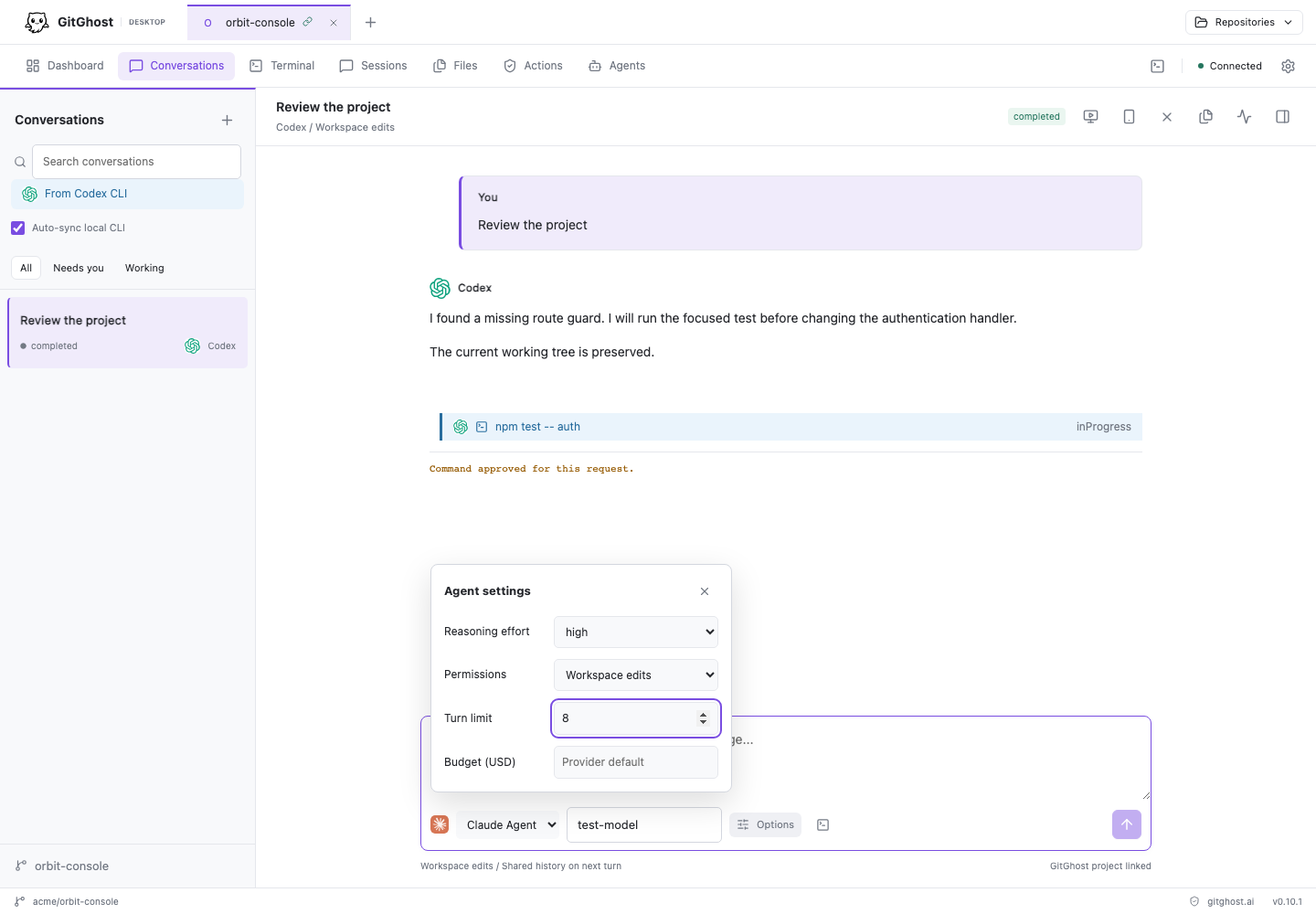Viewport: 1316px width, 914px height.
Task: Open Claude Agent selector dropdown
Action: point(510,824)
